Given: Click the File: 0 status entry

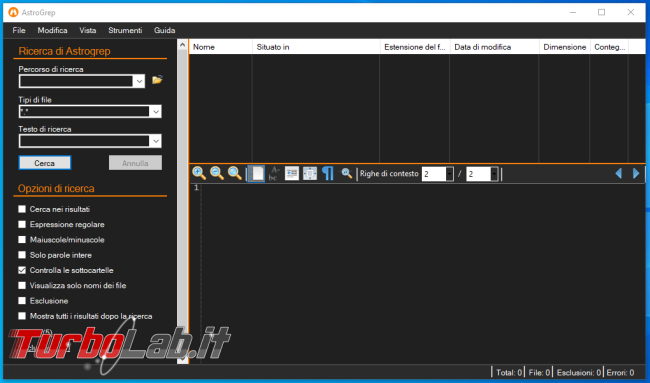Looking at the screenshot, I should (539, 373).
